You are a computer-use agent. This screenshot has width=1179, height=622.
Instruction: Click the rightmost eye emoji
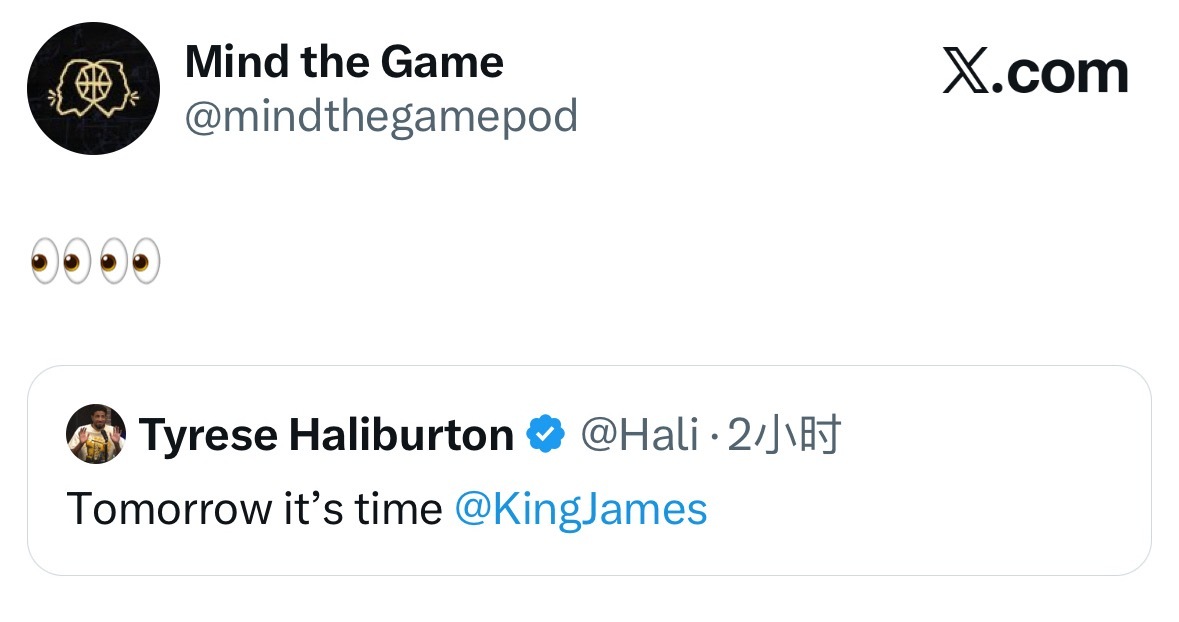point(145,261)
